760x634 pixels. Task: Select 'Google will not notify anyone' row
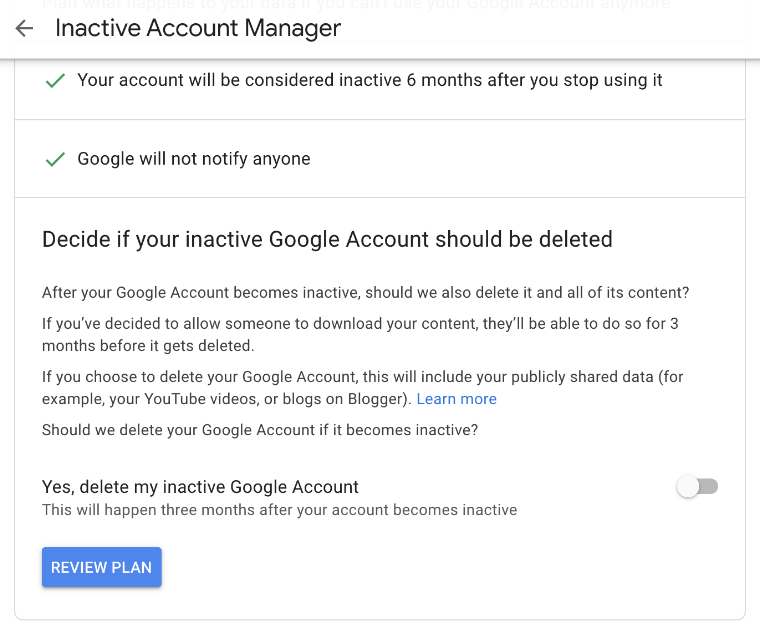tap(380, 158)
